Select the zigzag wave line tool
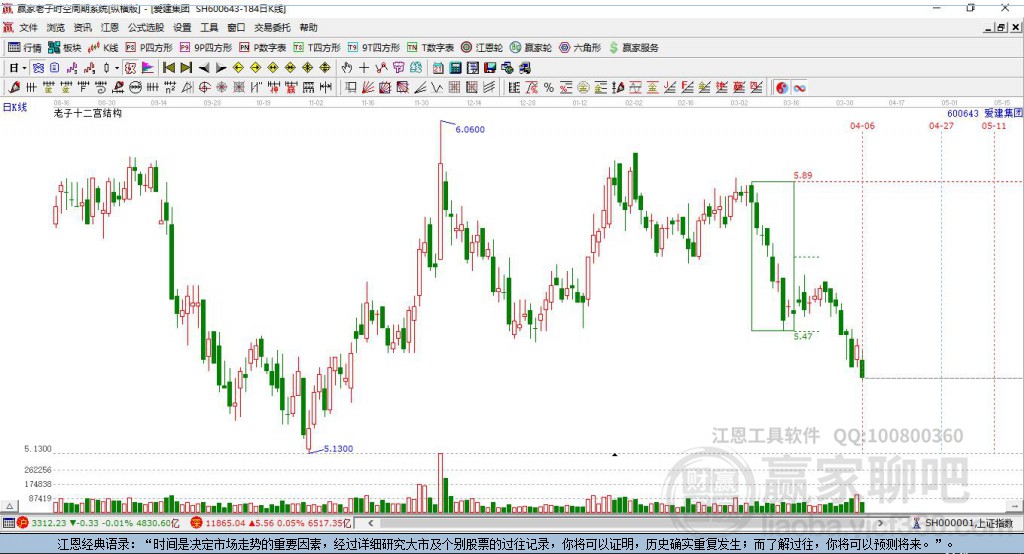Viewport: 1024px width, 554px height. 437,88
